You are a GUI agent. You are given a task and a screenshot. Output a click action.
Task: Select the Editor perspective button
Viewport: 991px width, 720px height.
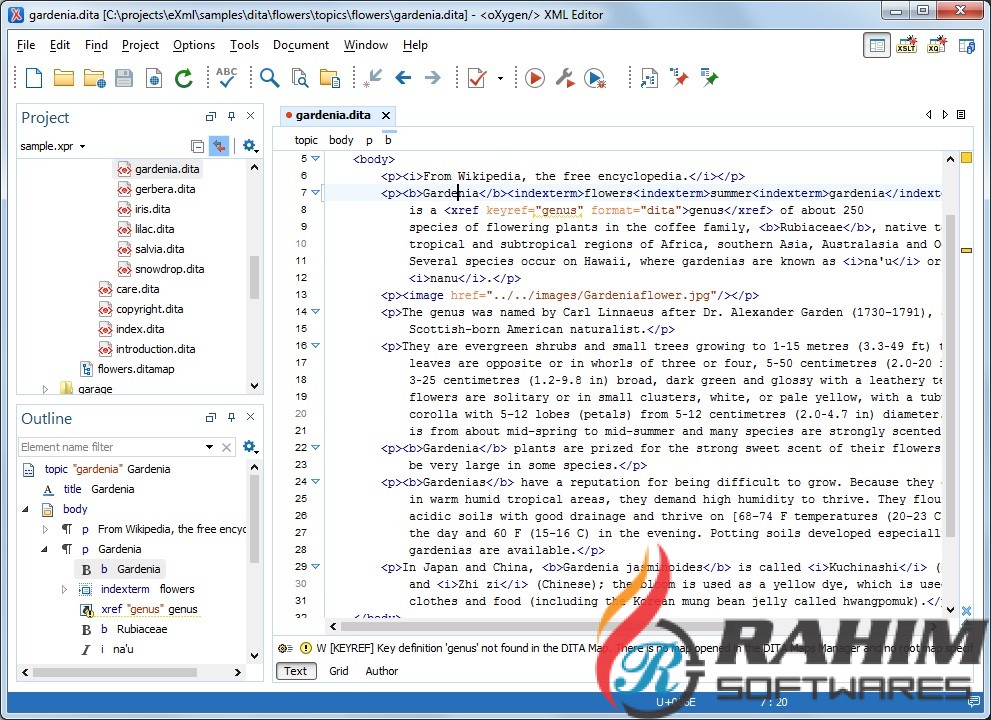[x=877, y=45]
